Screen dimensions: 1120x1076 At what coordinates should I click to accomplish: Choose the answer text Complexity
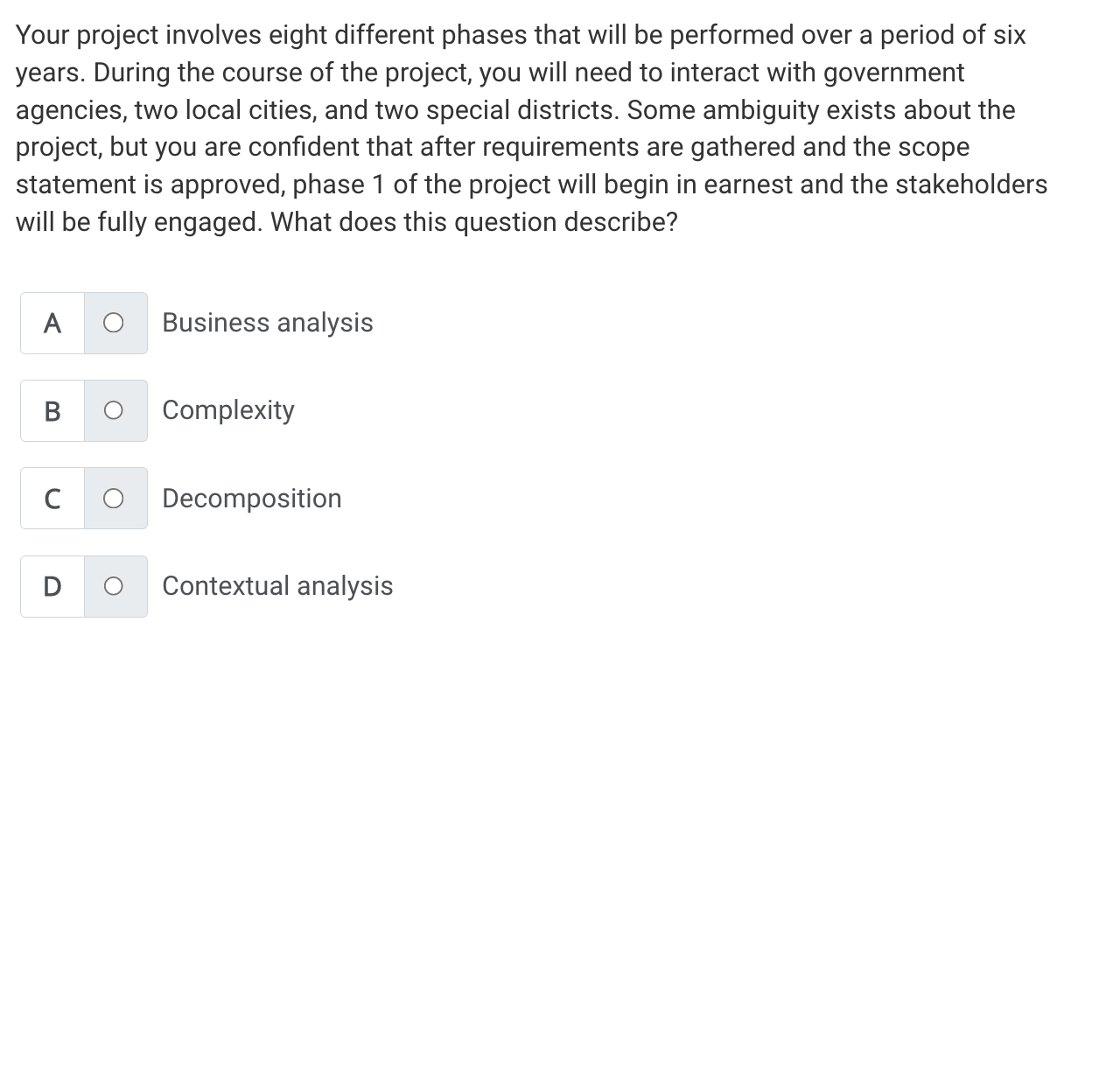click(228, 410)
